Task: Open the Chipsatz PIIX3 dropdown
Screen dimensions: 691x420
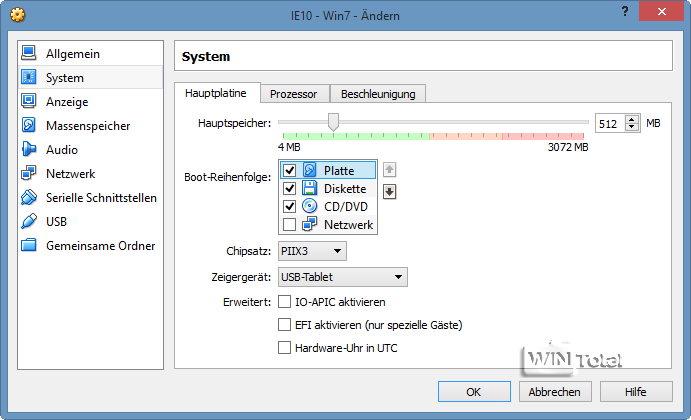Action: 312,251
